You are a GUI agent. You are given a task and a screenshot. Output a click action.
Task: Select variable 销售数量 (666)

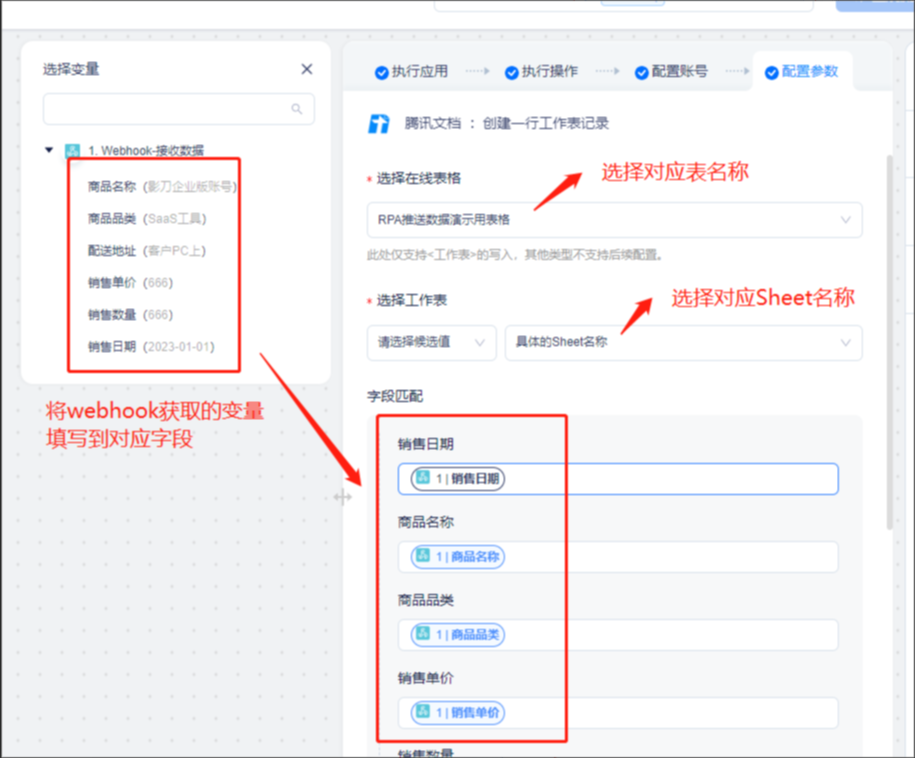click(x=130, y=315)
